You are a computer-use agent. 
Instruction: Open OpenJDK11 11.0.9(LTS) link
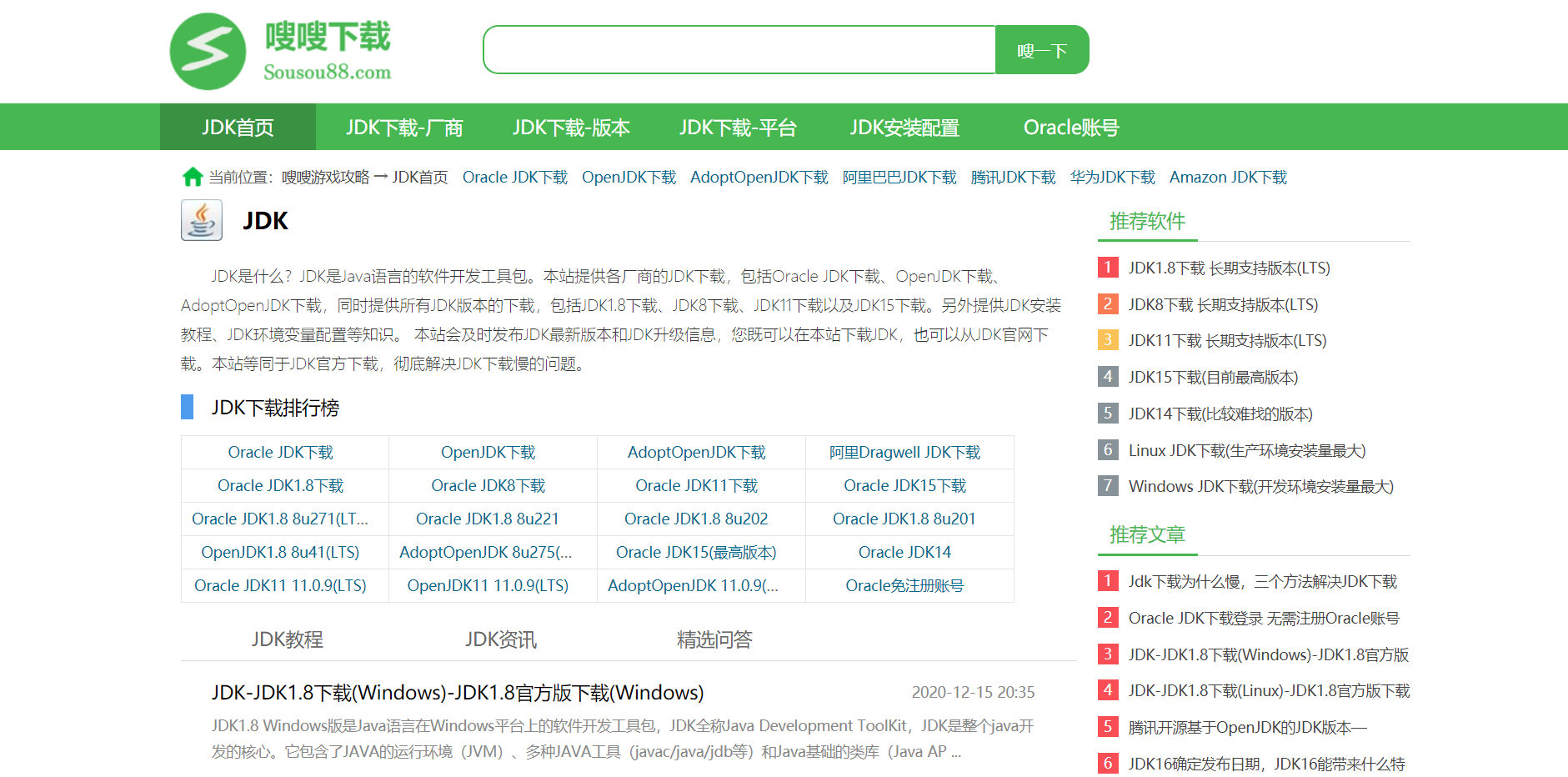[x=488, y=585]
